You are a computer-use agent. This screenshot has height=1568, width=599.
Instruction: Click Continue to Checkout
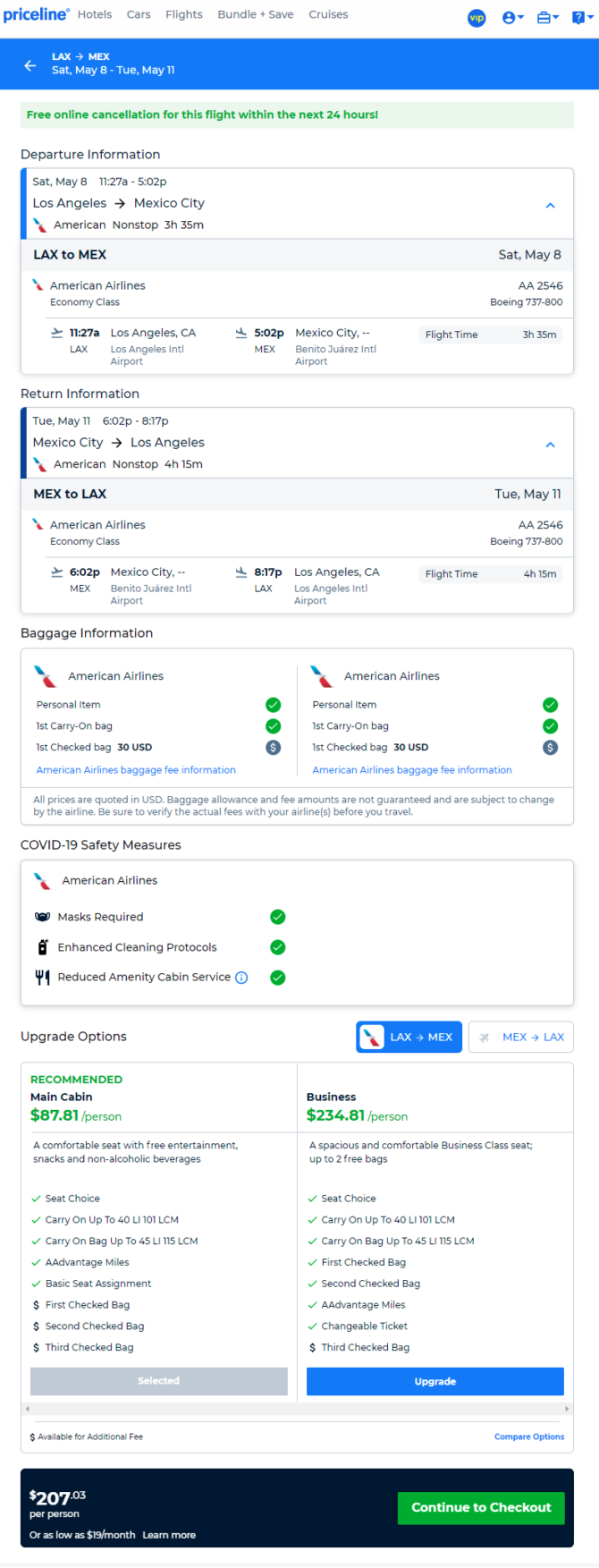coord(481,1508)
